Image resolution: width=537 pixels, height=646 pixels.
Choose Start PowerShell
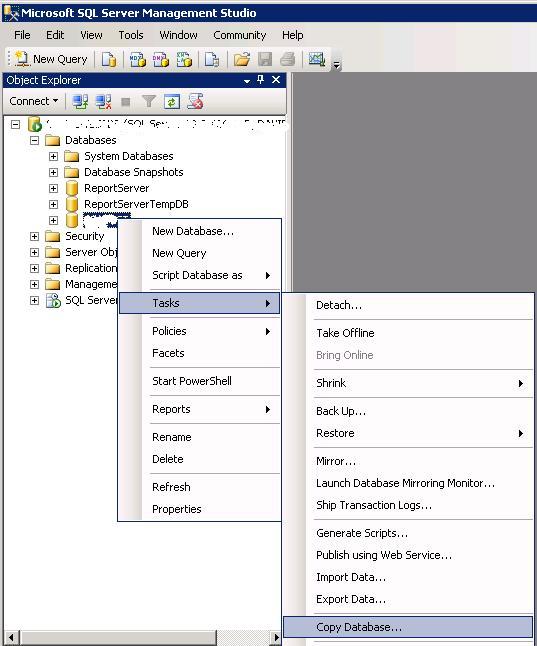click(200, 381)
